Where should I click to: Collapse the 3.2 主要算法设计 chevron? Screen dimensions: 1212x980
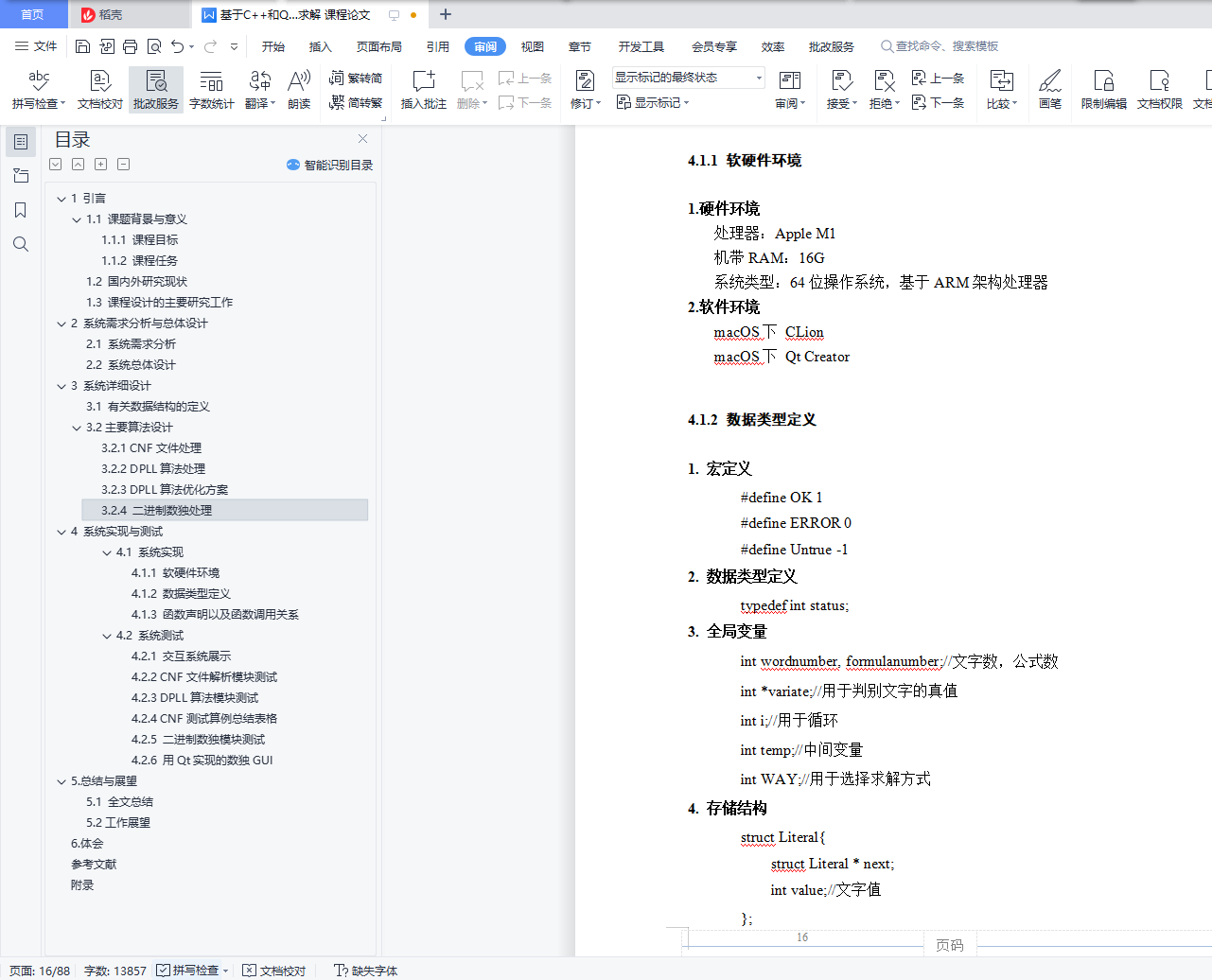(x=77, y=428)
